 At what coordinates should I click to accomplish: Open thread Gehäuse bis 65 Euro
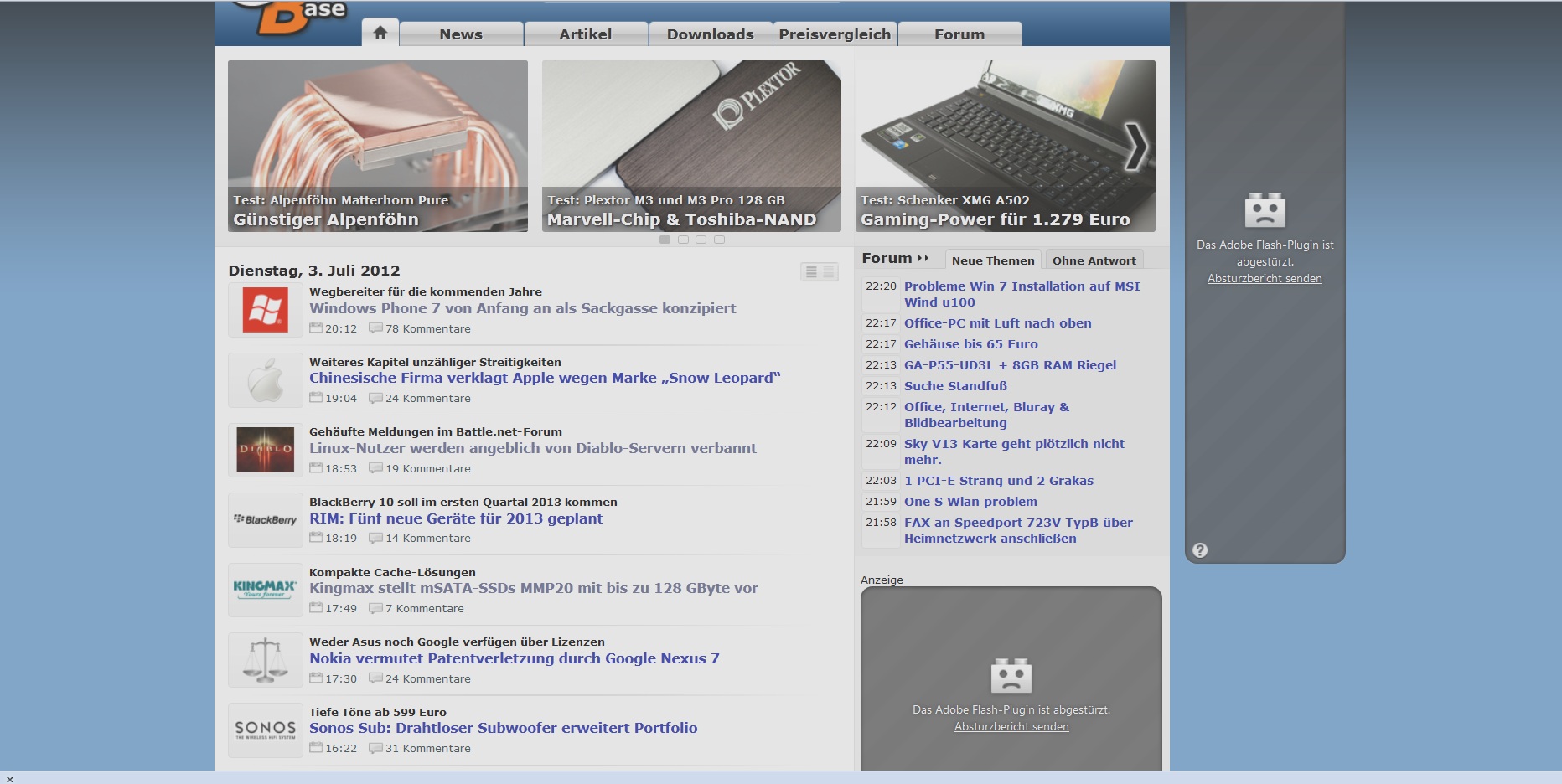coord(970,344)
